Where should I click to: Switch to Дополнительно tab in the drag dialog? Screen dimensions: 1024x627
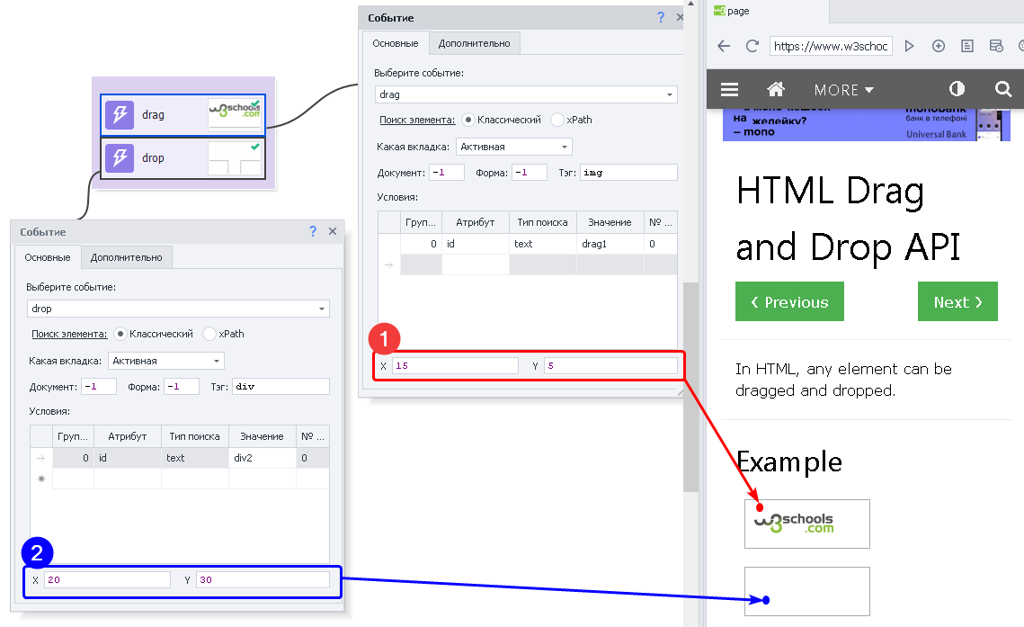pos(474,43)
